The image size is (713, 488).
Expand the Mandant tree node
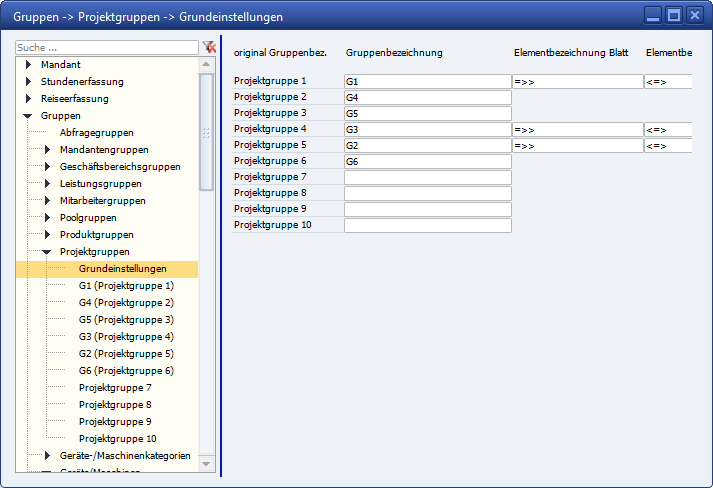[x=29, y=65]
